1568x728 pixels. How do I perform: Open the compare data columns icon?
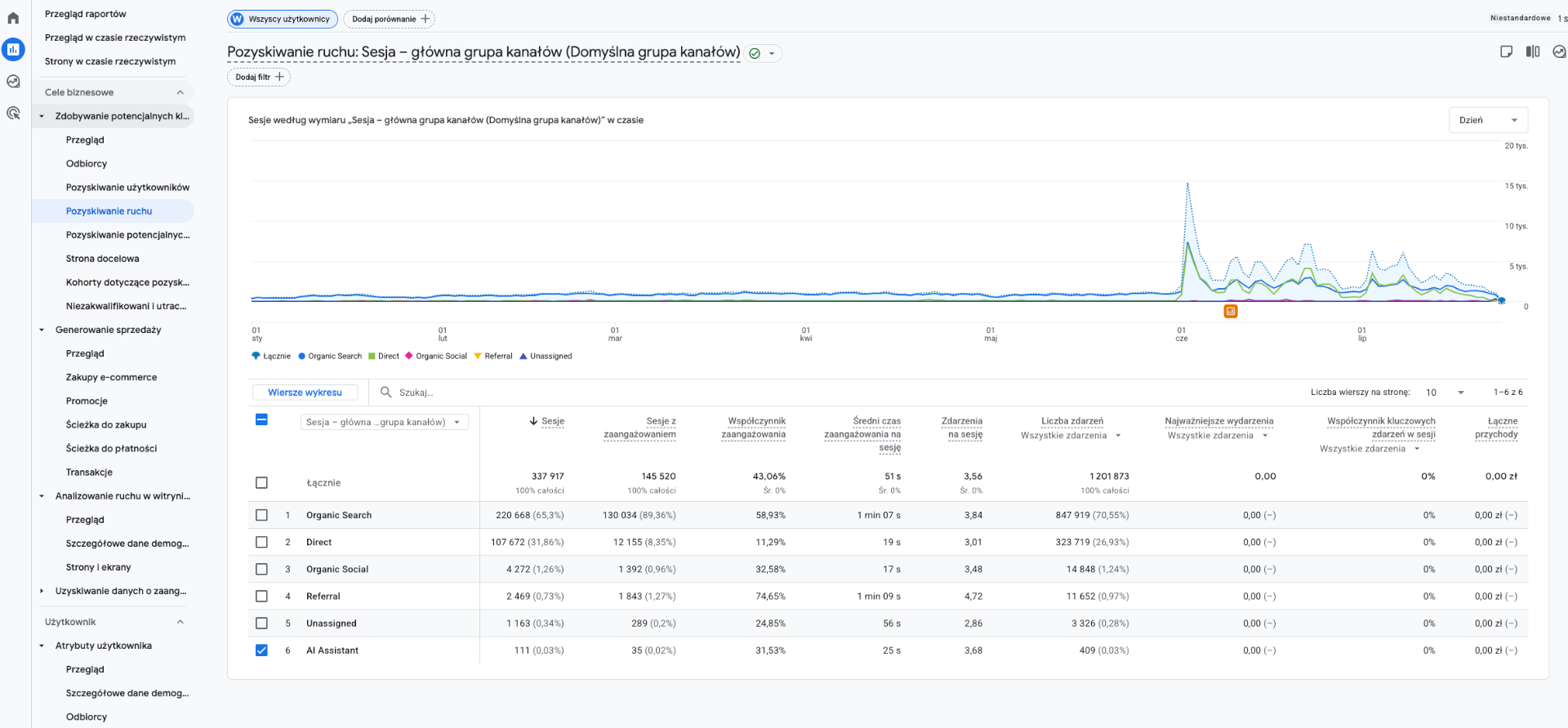(x=1533, y=51)
